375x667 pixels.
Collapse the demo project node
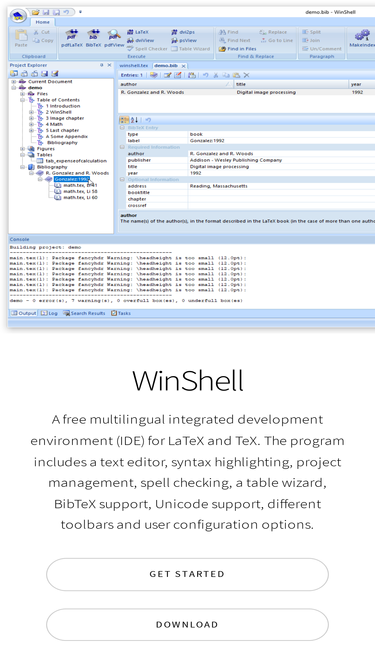(x=14, y=88)
